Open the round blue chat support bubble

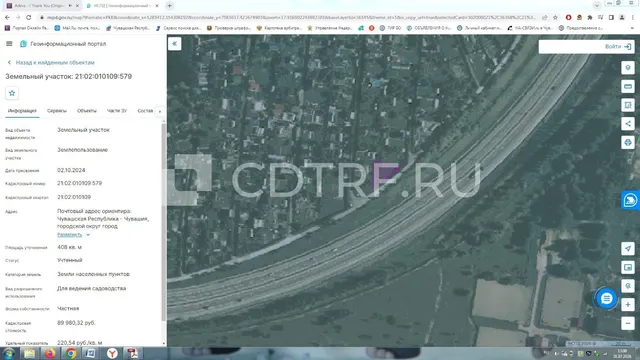coord(607,298)
